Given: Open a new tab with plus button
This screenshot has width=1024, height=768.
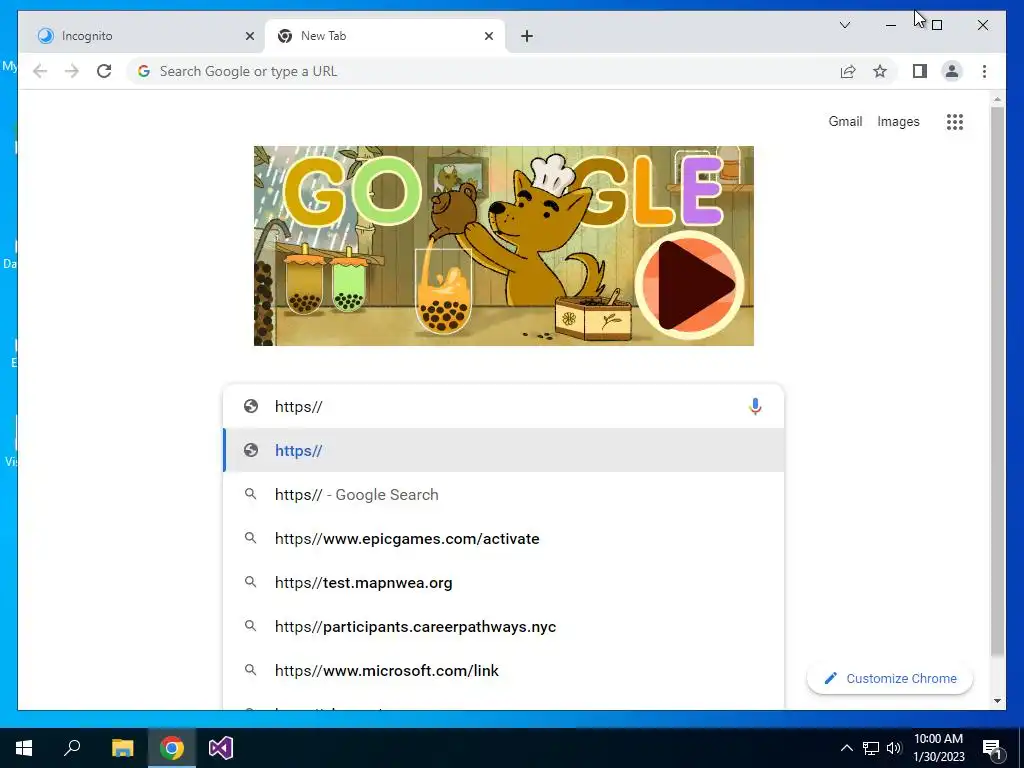Looking at the screenshot, I should 527,36.
